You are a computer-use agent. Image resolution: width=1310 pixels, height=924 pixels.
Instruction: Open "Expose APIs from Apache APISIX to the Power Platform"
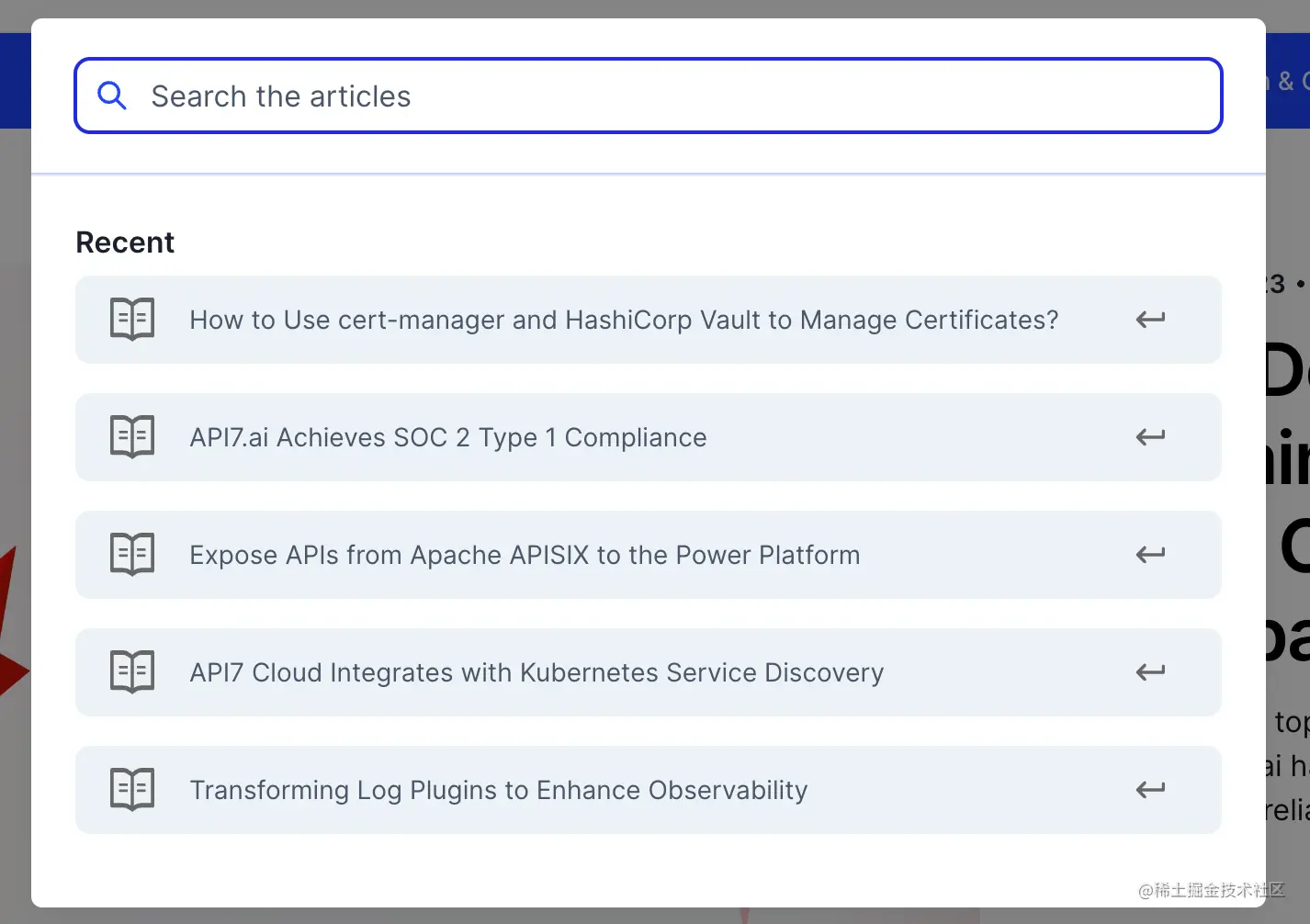click(649, 555)
